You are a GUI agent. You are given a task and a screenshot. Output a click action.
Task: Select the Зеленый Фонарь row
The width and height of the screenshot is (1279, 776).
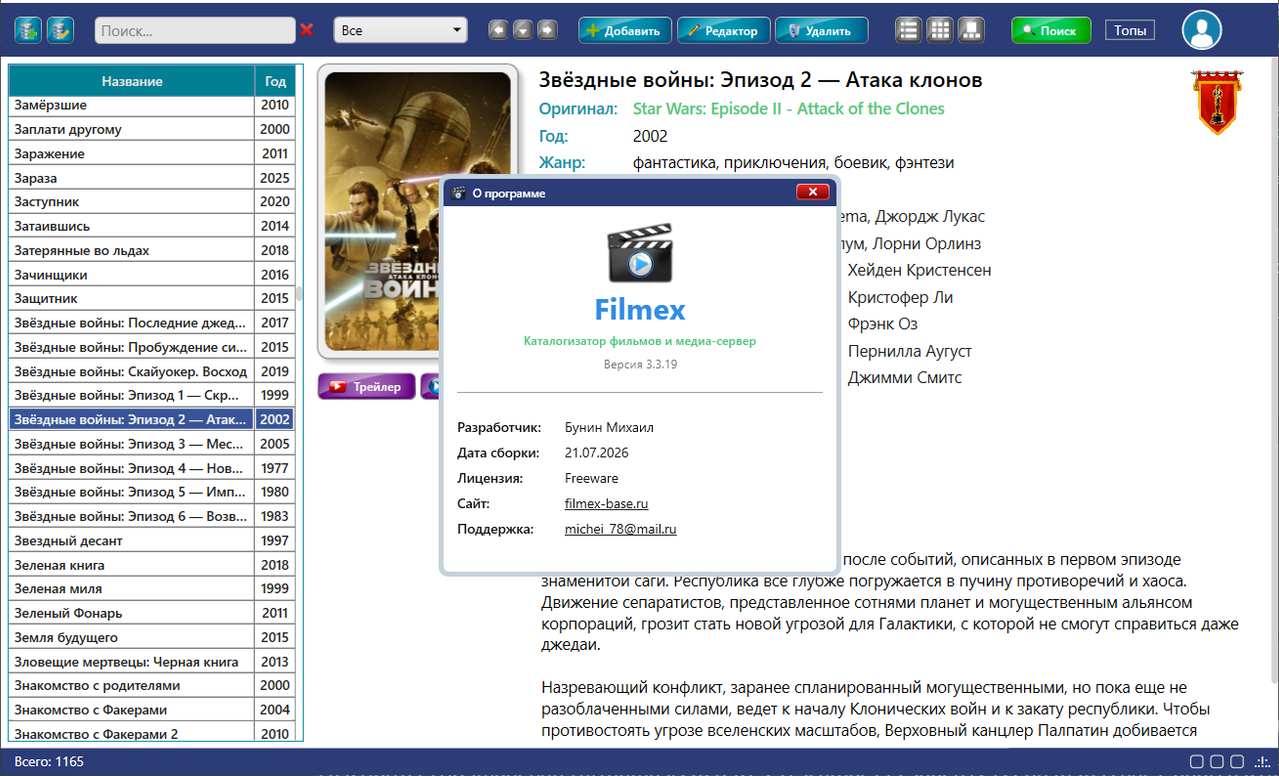[x=152, y=612]
